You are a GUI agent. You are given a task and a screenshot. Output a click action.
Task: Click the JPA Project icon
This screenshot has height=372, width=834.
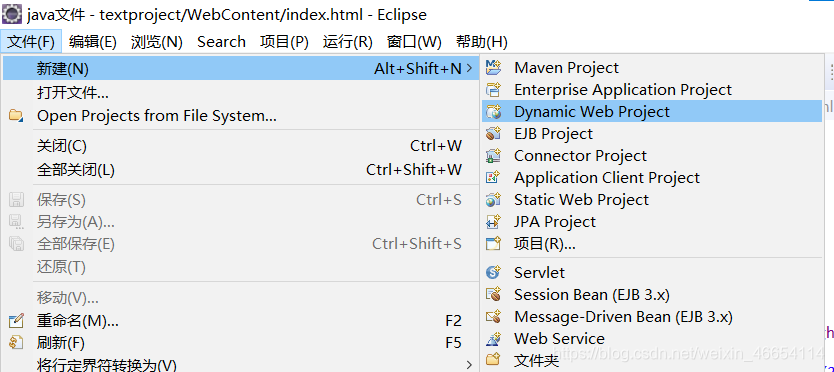[494, 221]
